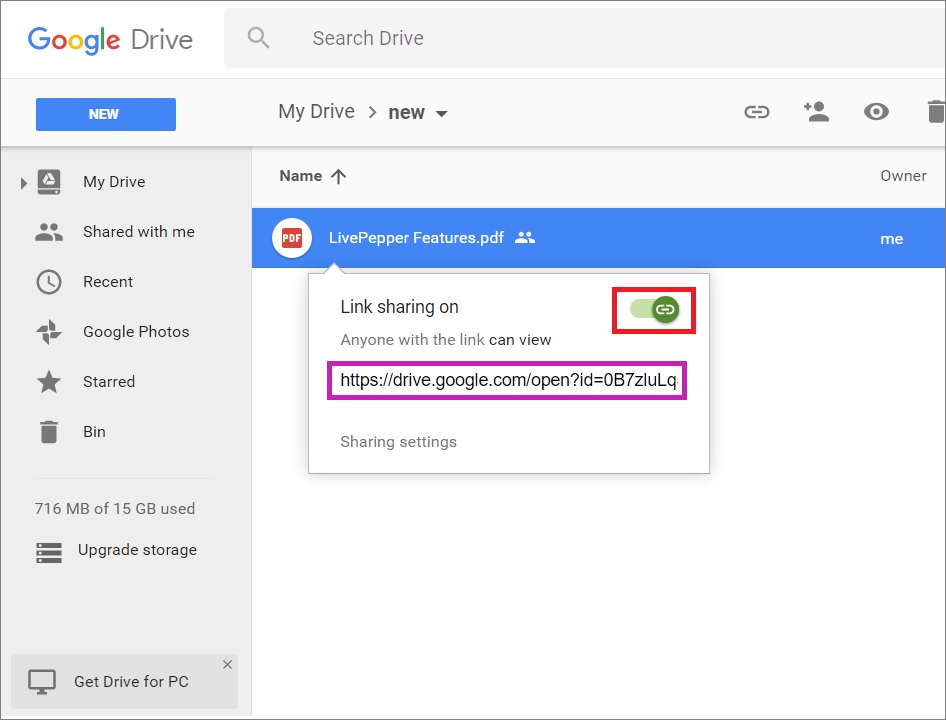Expand the My Drive tree arrow
Viewport: 946px width, 720px height.
(24, 183)
